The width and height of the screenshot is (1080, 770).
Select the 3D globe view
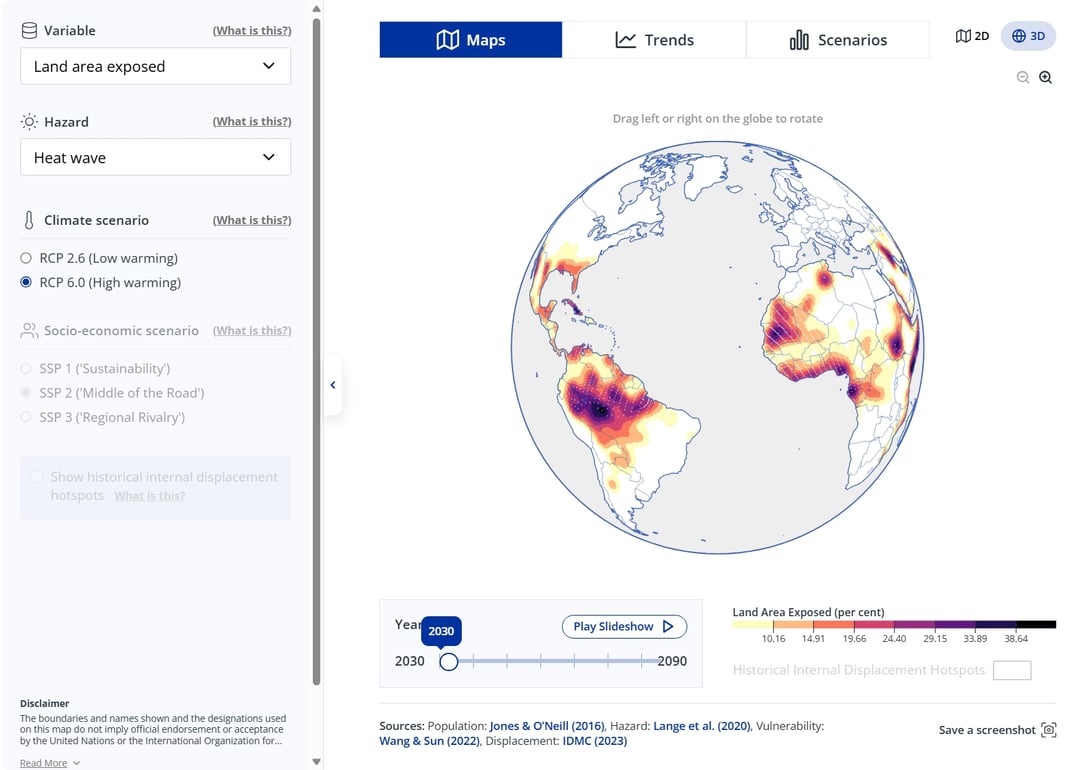[1028, 35]
